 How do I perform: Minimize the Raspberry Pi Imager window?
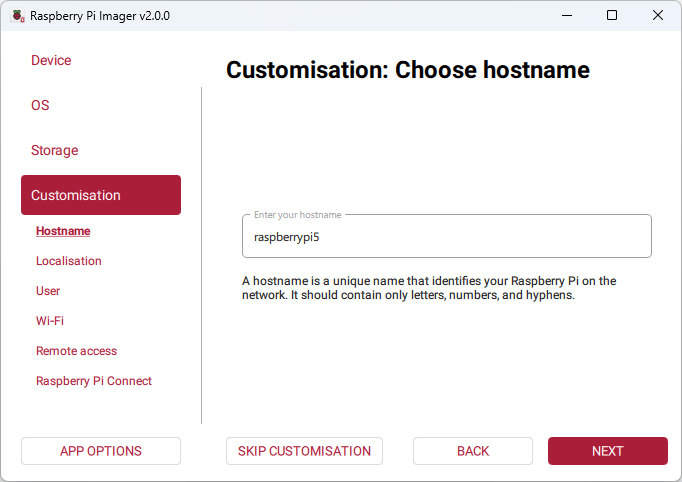[x=566, y=16]
